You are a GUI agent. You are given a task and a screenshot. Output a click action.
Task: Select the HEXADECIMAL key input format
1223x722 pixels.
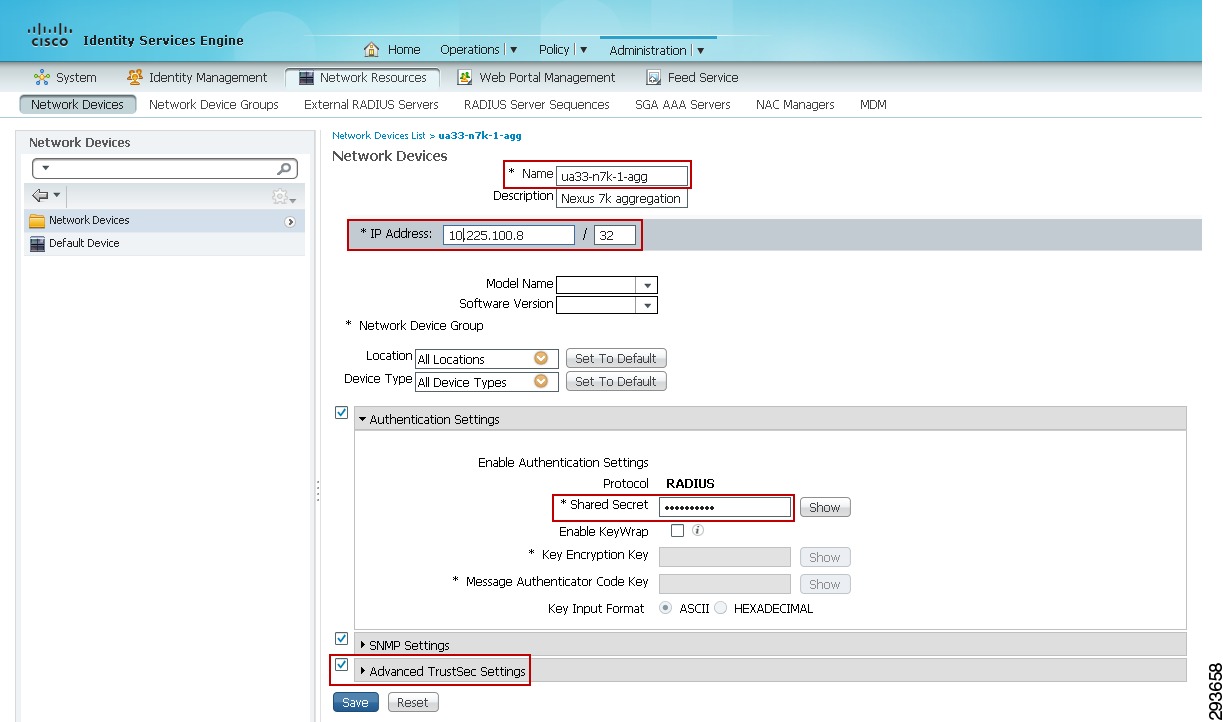click(x=720, y=608)
